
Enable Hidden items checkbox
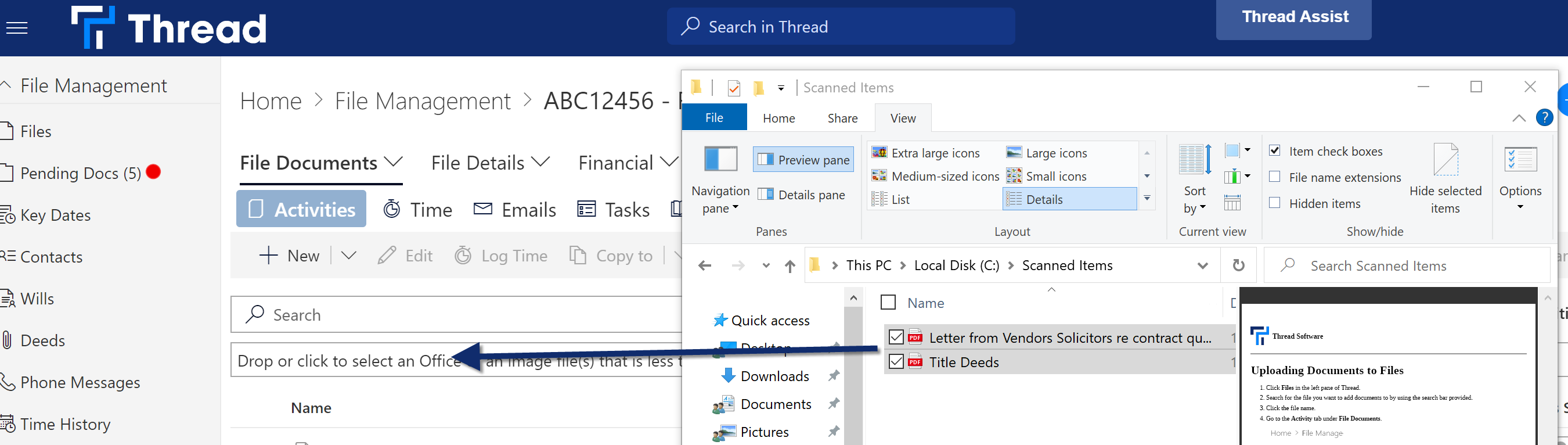pyautogui.click(x=1275, y=203)
